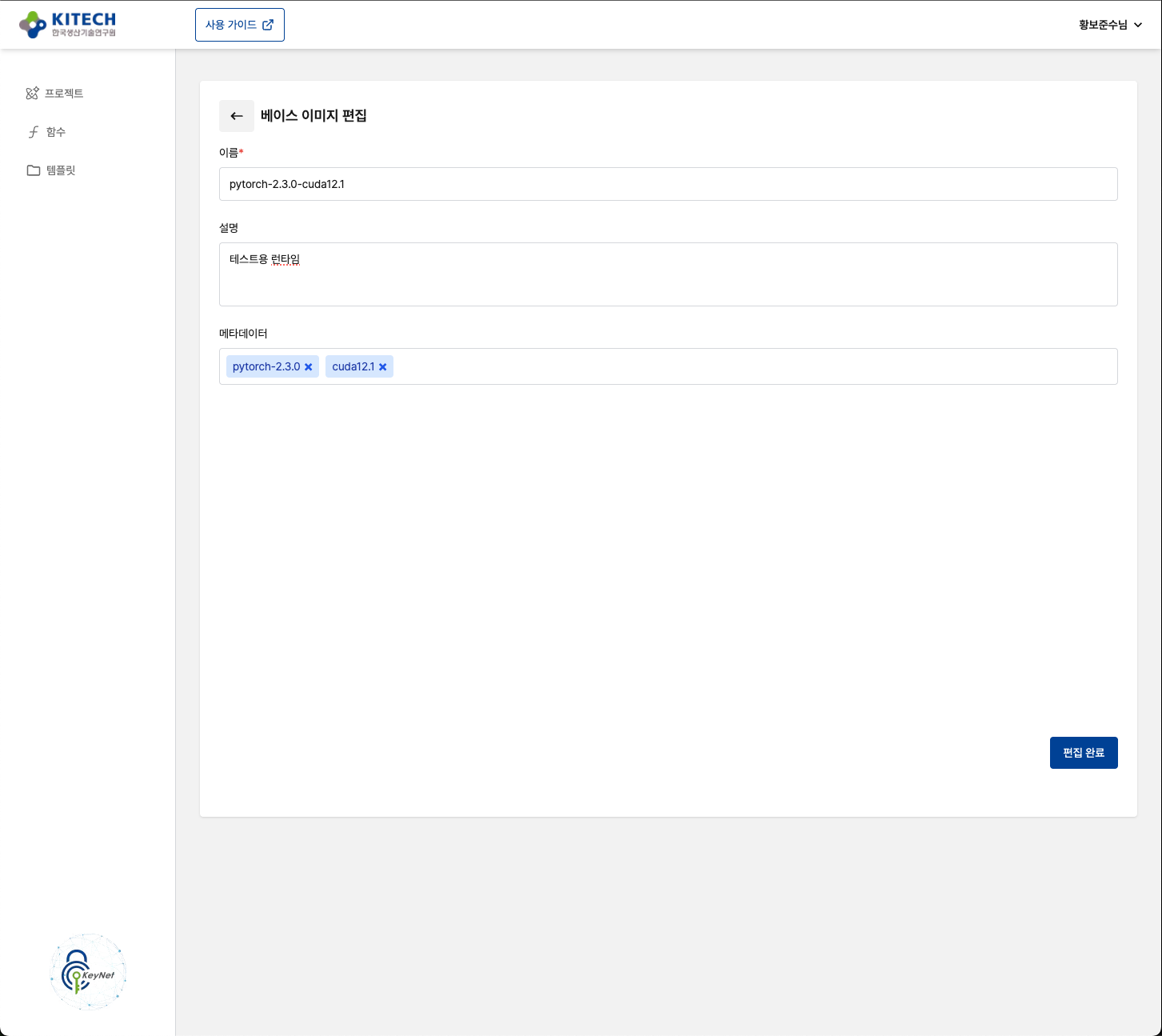Select the 템플릿 menu item
The height and width of the screenshot is (1036, 1162).
(61, 170)
